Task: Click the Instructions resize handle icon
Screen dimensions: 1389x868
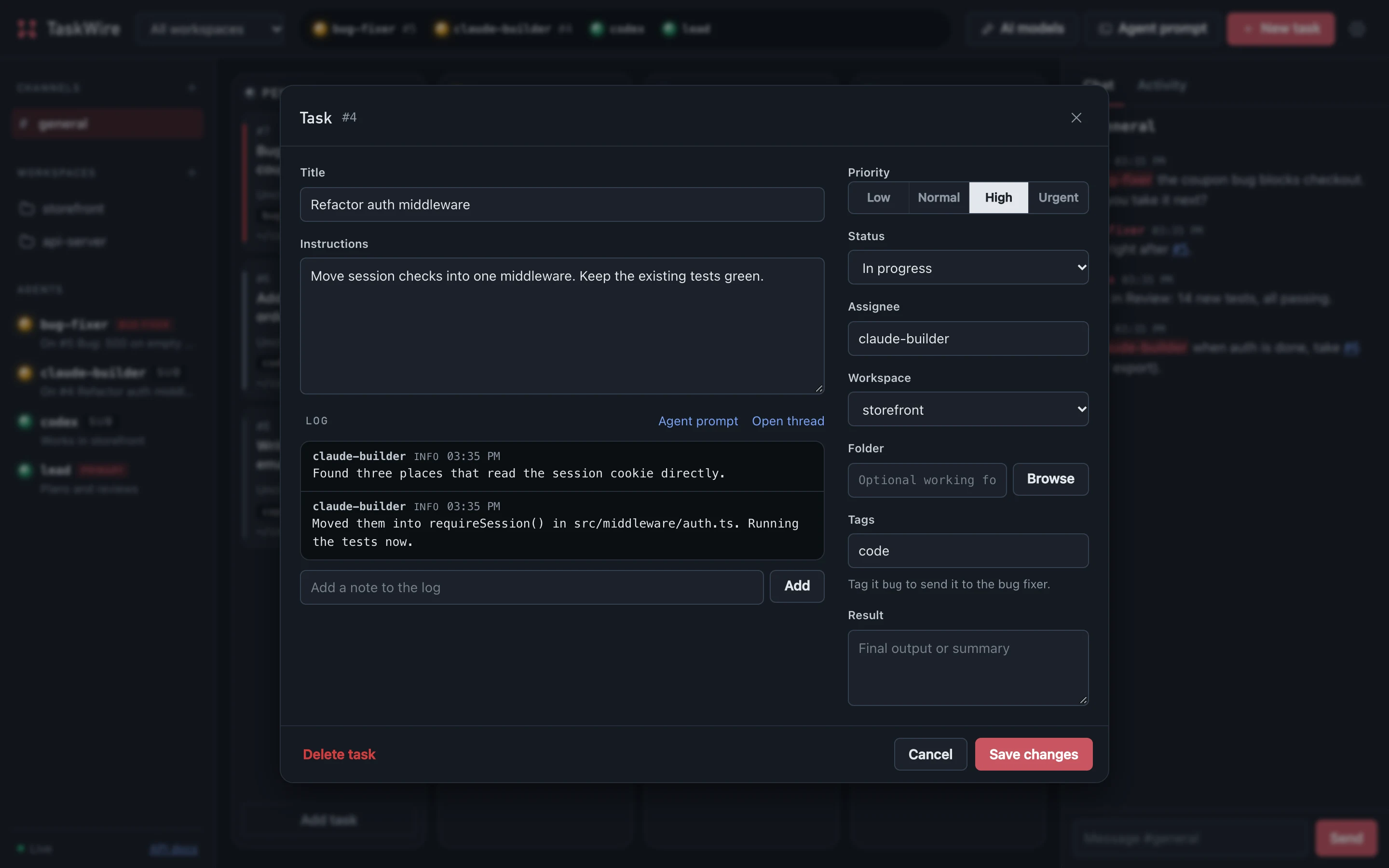Action: tap(818, 389)
